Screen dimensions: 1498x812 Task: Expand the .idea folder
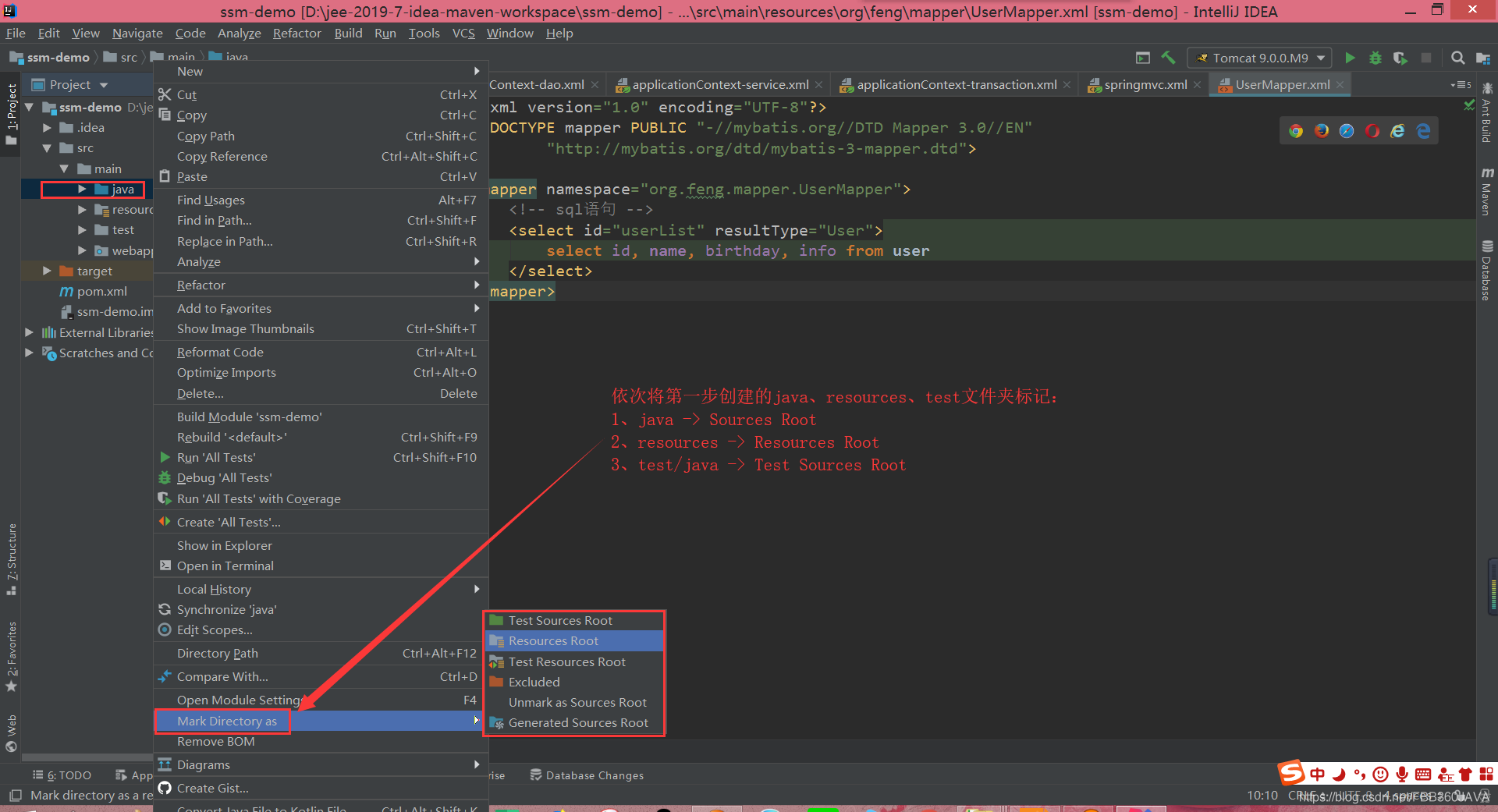47,127
